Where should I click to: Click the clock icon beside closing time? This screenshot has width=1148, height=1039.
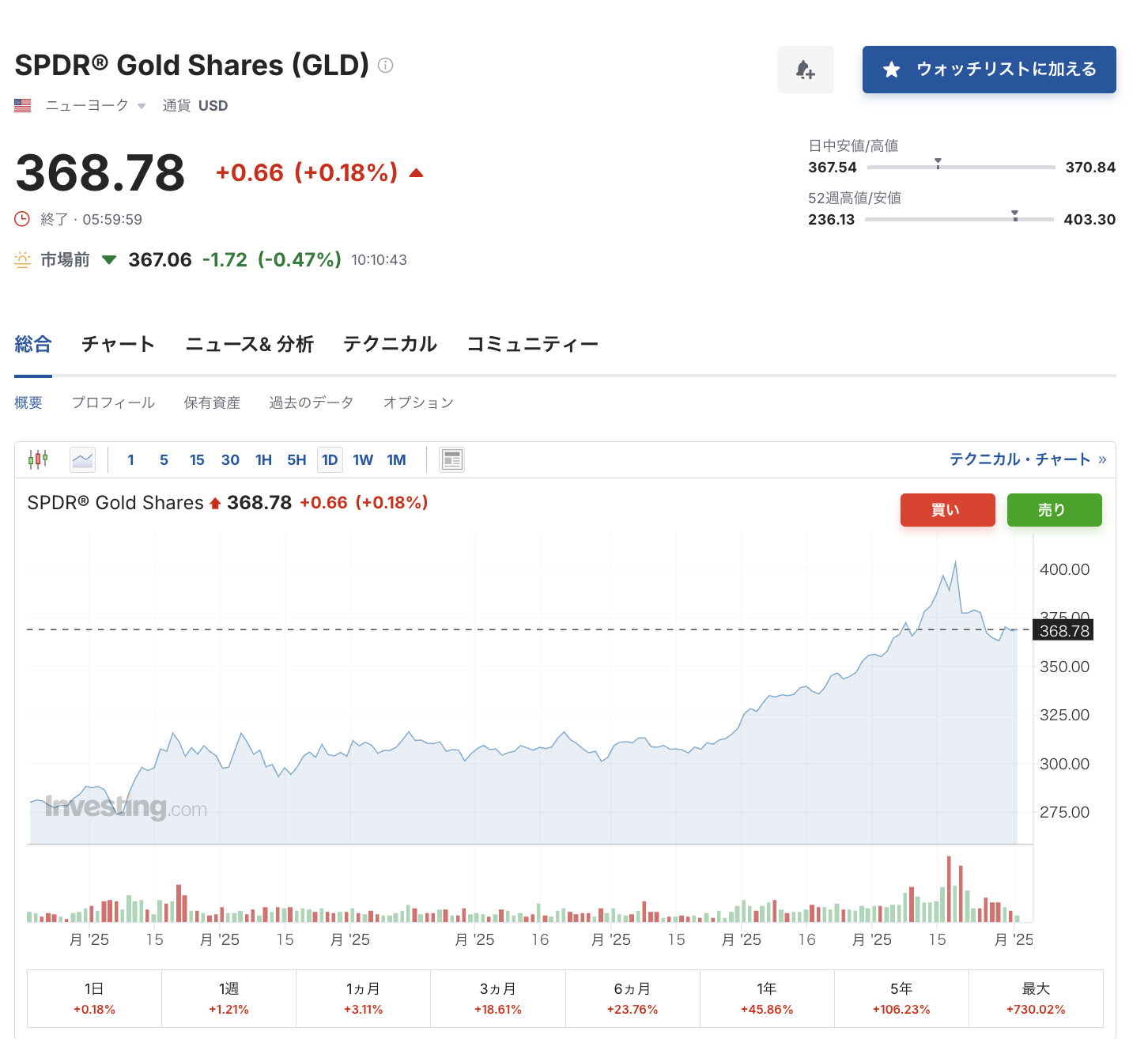[23, 219]
